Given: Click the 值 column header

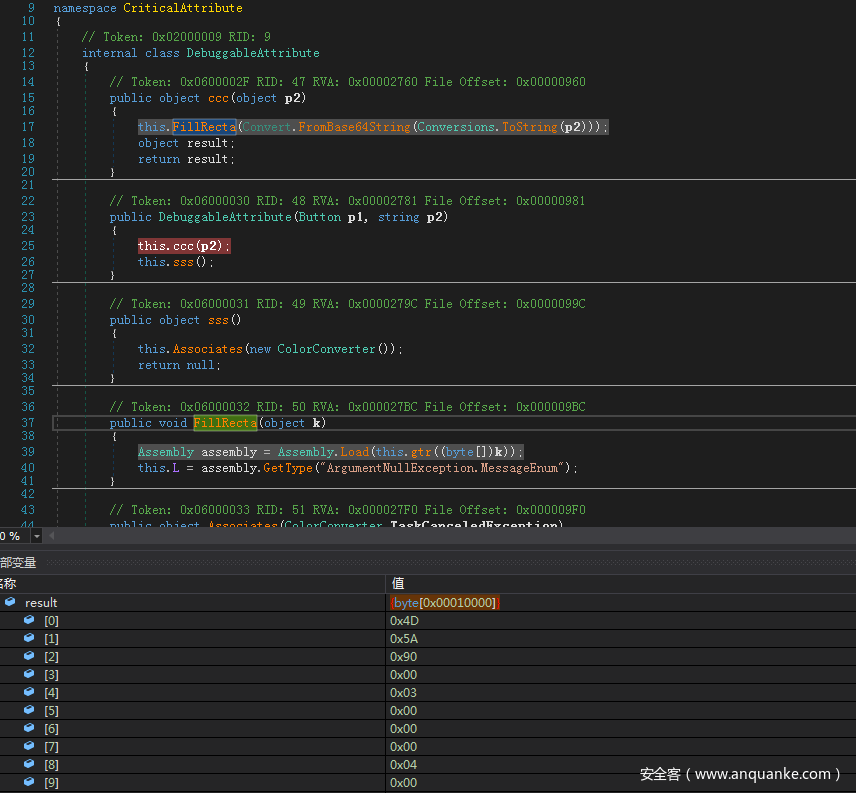Looking at the screenshot, I should point(398,583).
